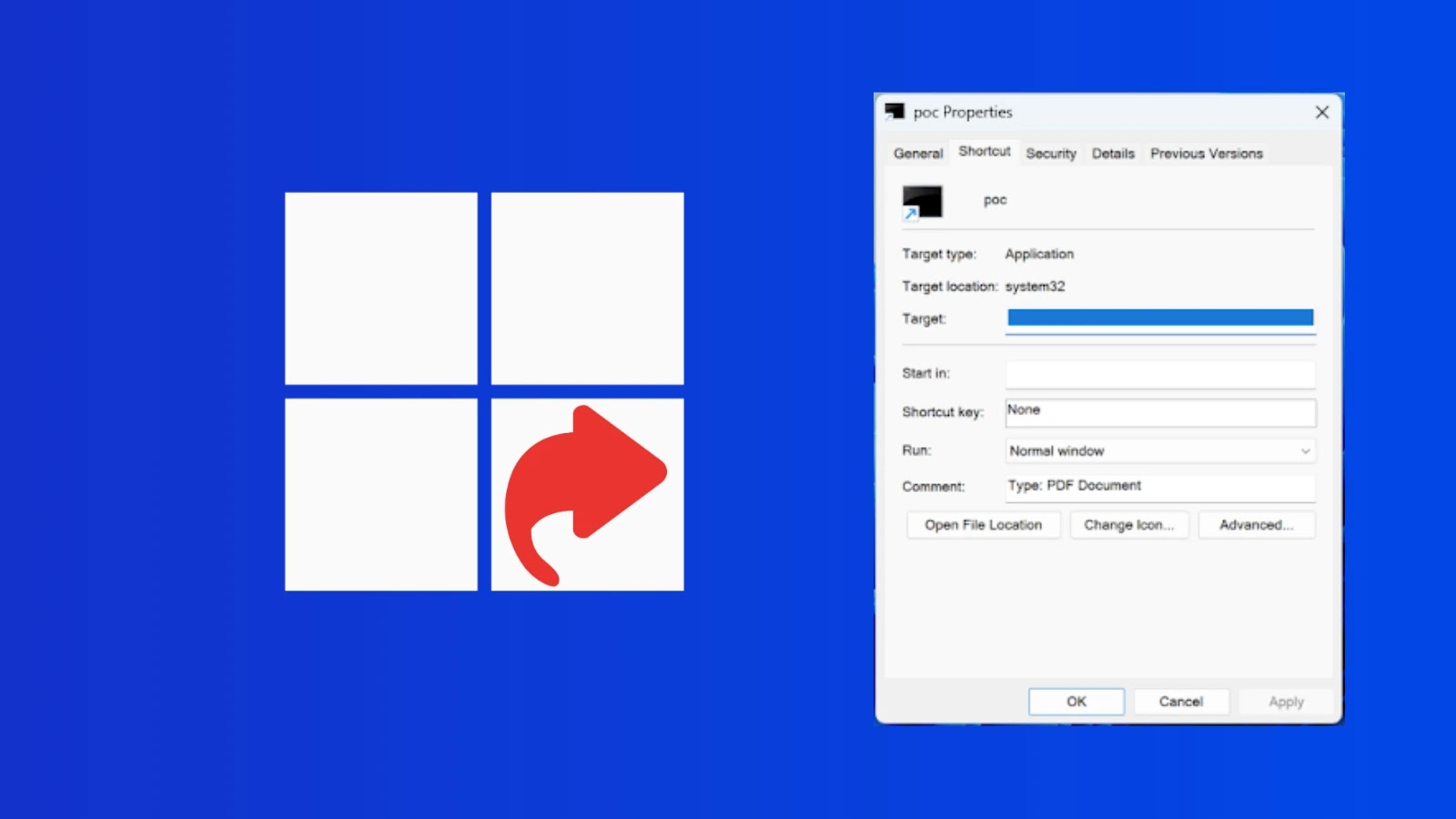The height and width of the screenshot is (819, 1456).
Task: Click the poc shortcut icon thumbnail
Action: point(921,201)
